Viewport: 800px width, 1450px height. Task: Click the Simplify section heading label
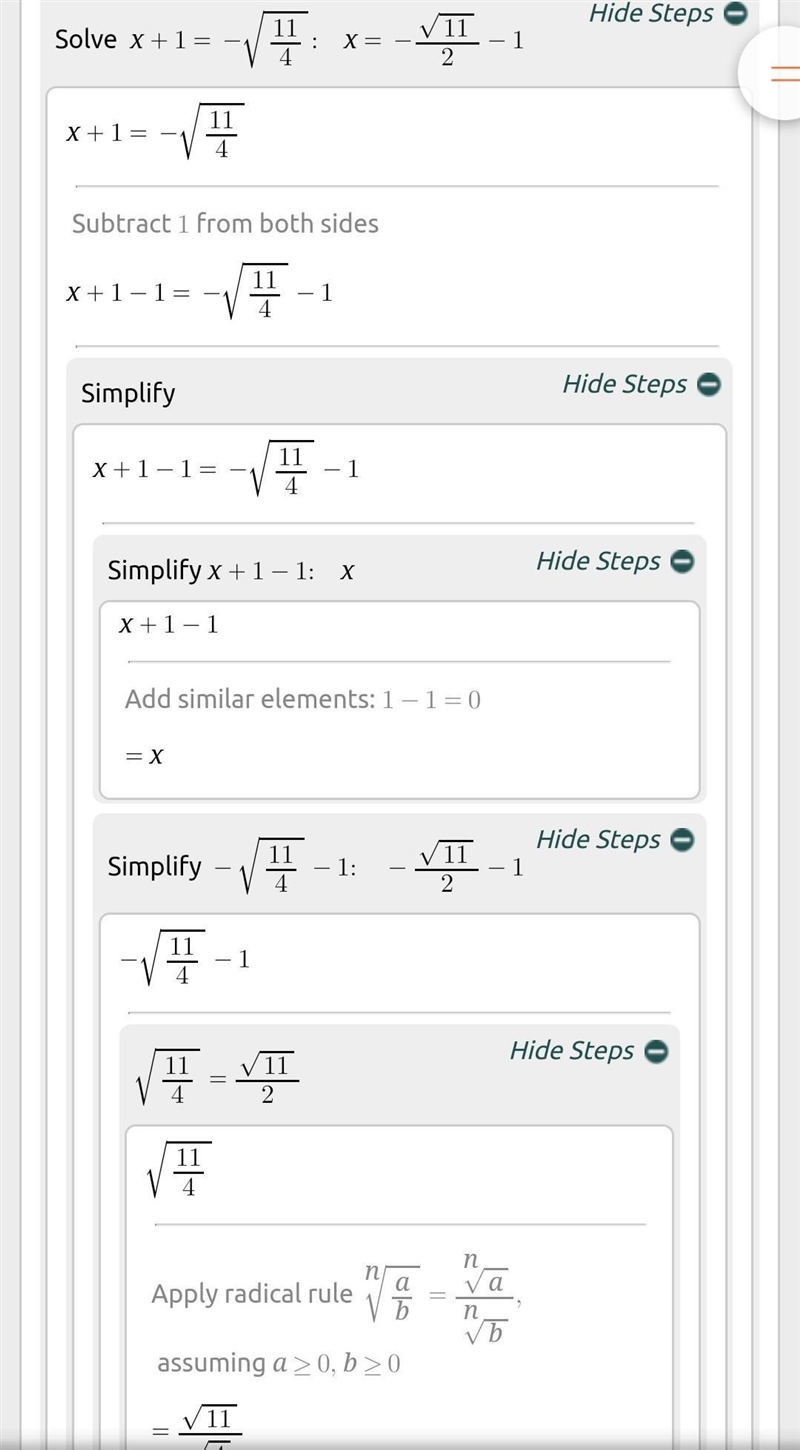point(128,393)
